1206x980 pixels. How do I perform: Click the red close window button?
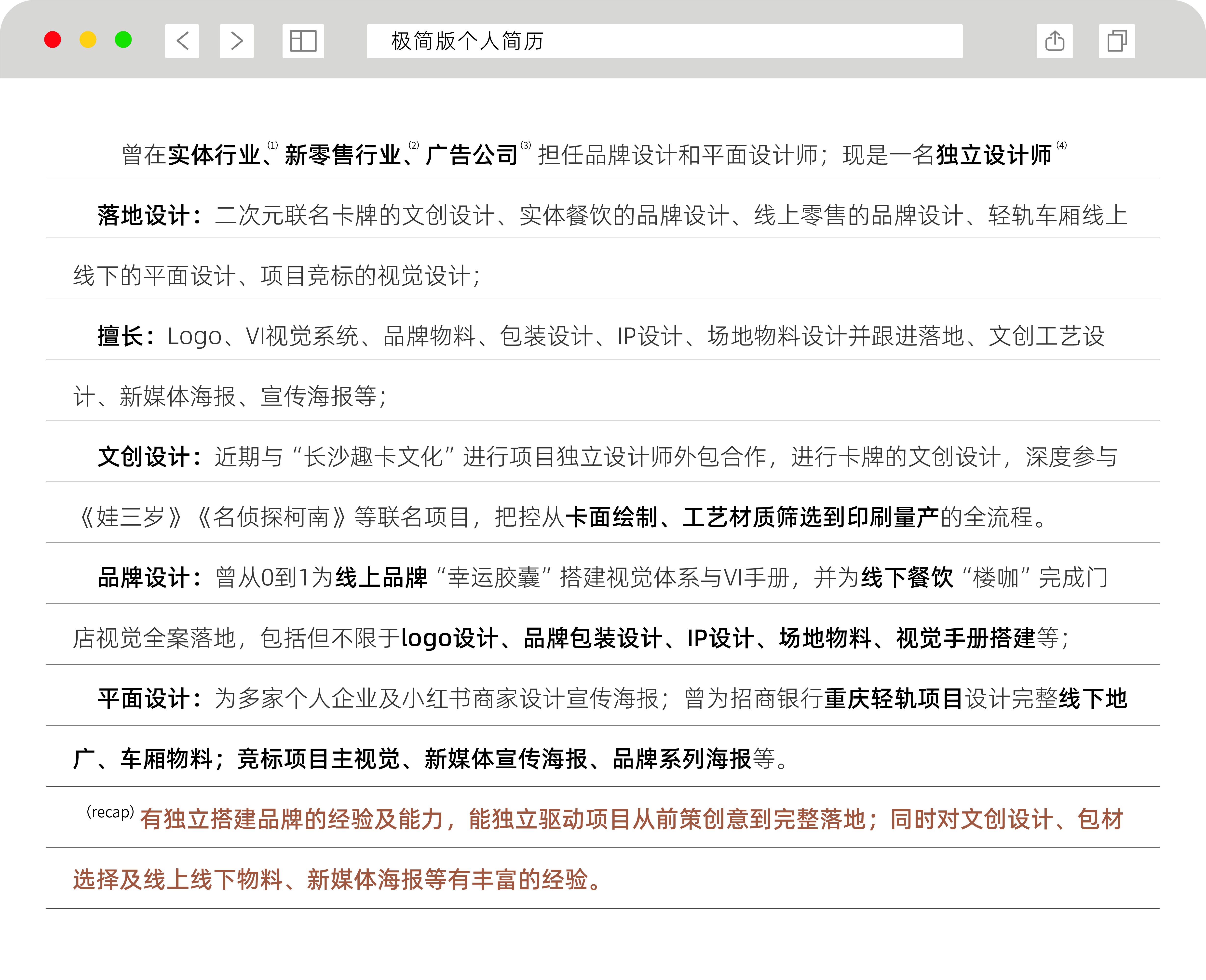[53, 40]
